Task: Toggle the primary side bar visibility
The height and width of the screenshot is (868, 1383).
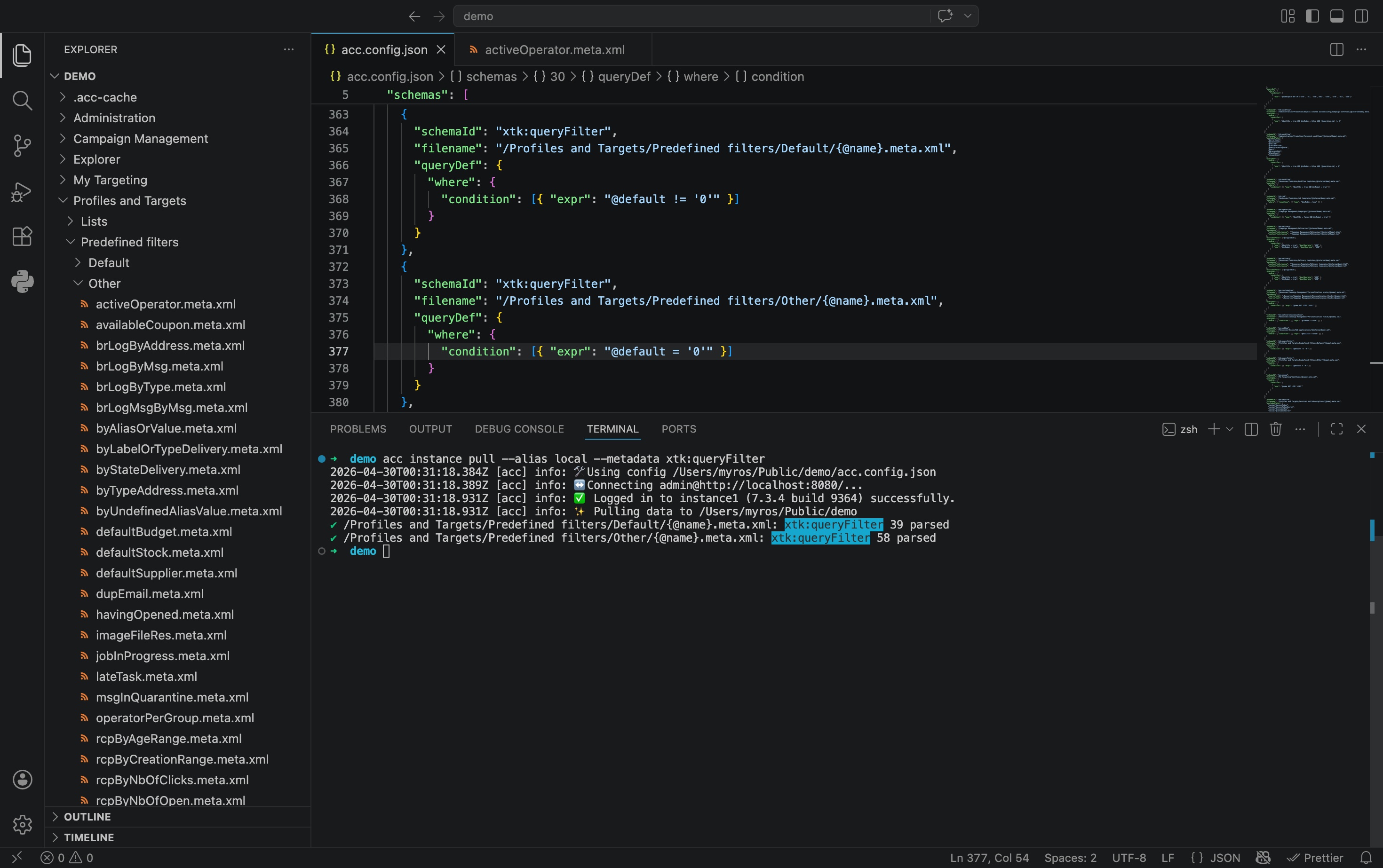Action: coord(1312,16)
